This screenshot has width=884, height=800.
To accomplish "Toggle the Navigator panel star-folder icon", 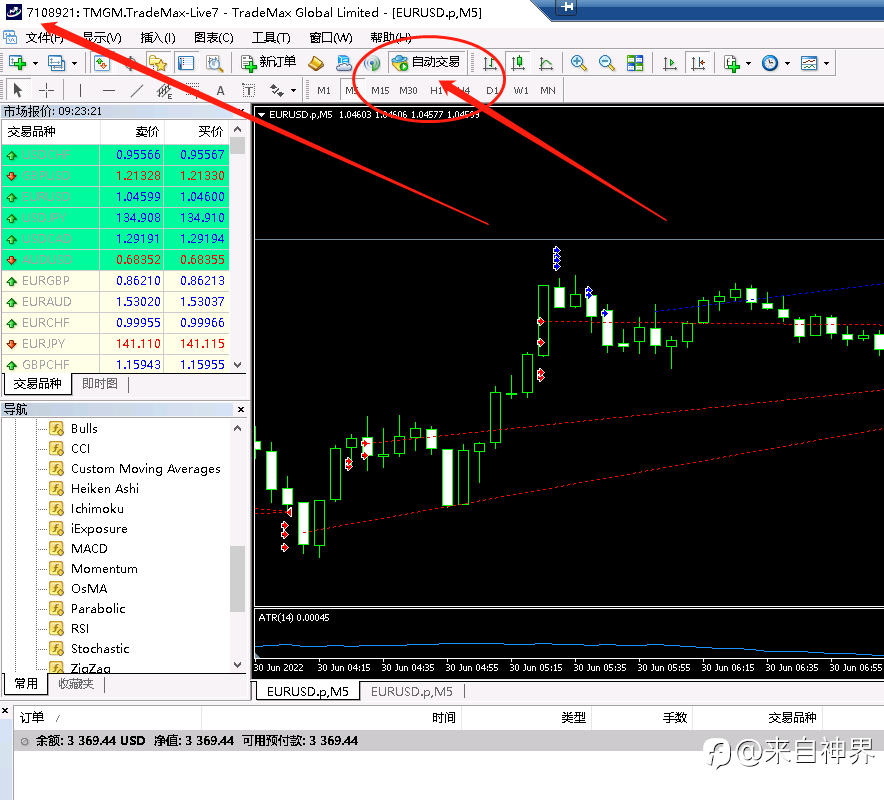I will click(x=157, y=63).
